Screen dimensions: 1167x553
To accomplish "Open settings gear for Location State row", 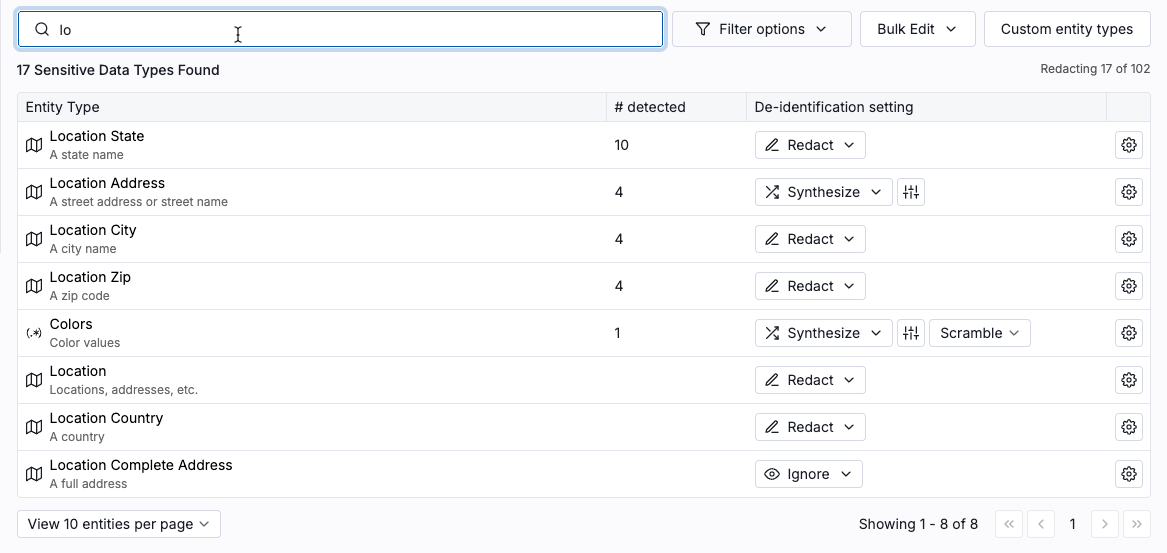I will pos(1128,145).
